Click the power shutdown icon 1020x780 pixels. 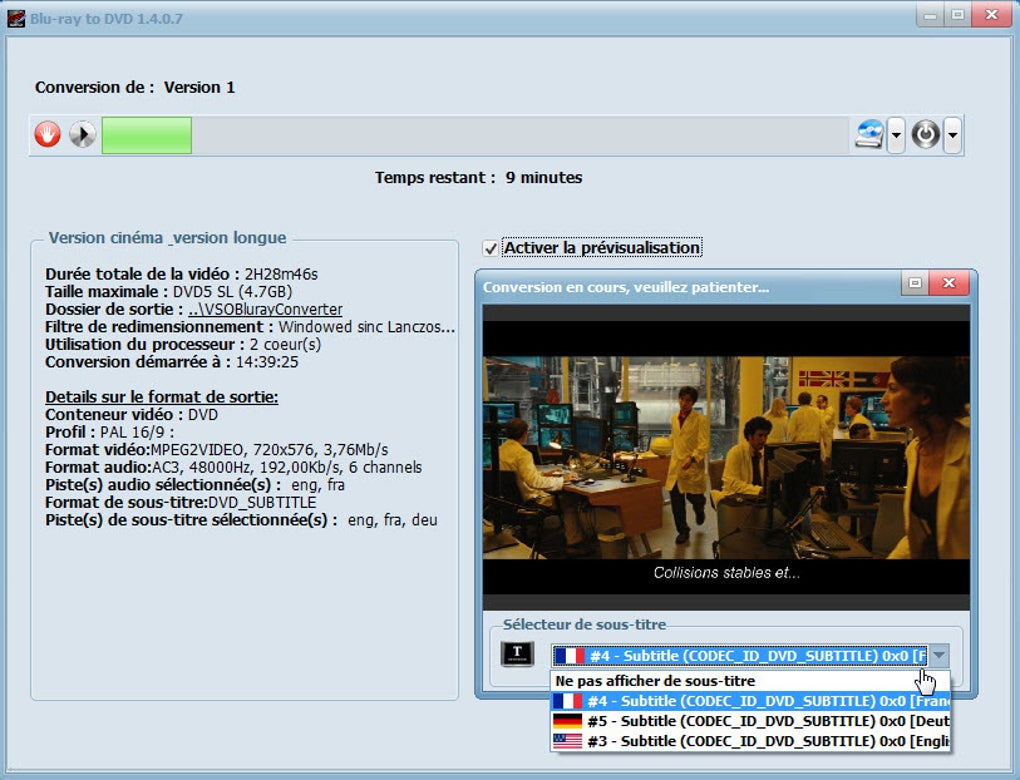click(x=926, y=135)
